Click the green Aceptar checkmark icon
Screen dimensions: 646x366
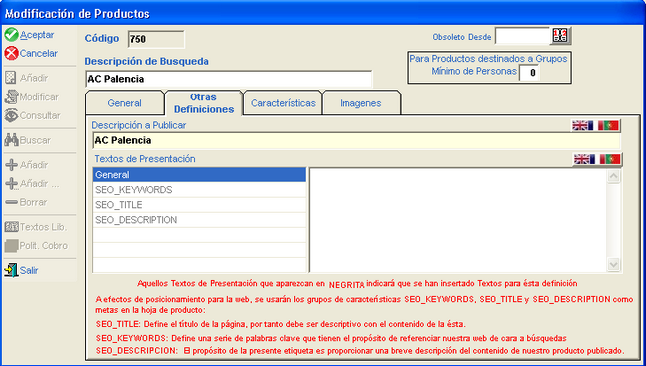coord(12,35)
